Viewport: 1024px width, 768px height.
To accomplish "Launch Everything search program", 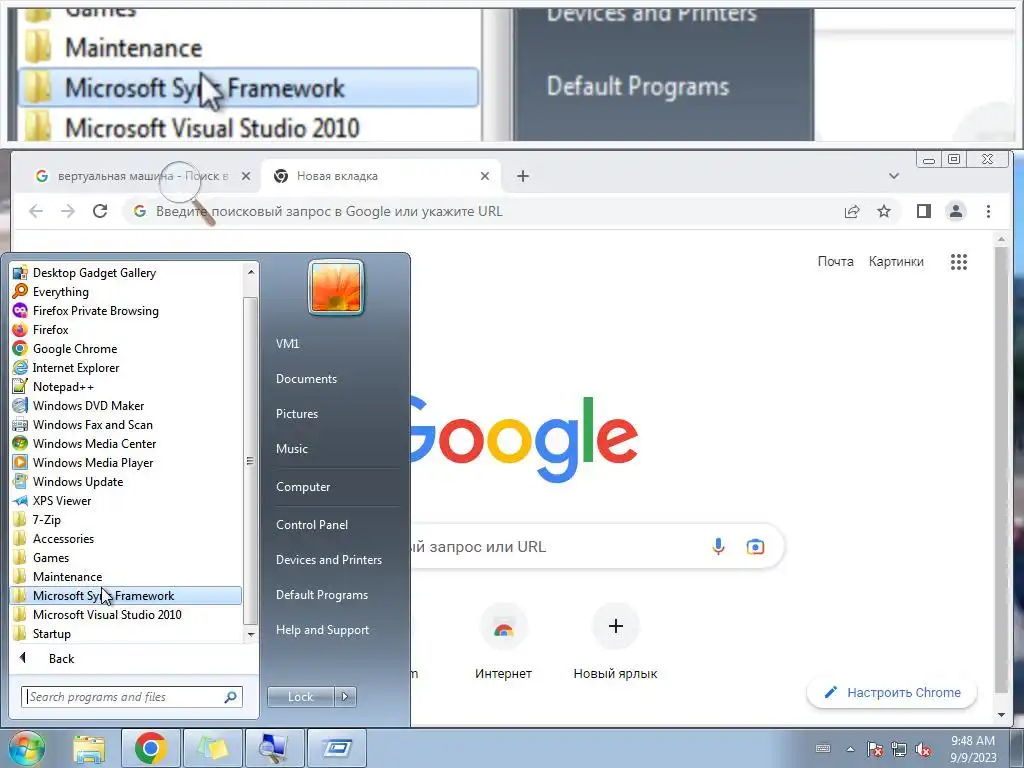I will 125,292.
